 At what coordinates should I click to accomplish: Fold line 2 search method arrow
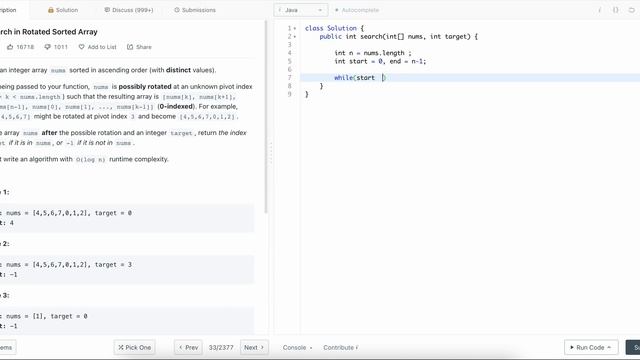click(295, 37)
